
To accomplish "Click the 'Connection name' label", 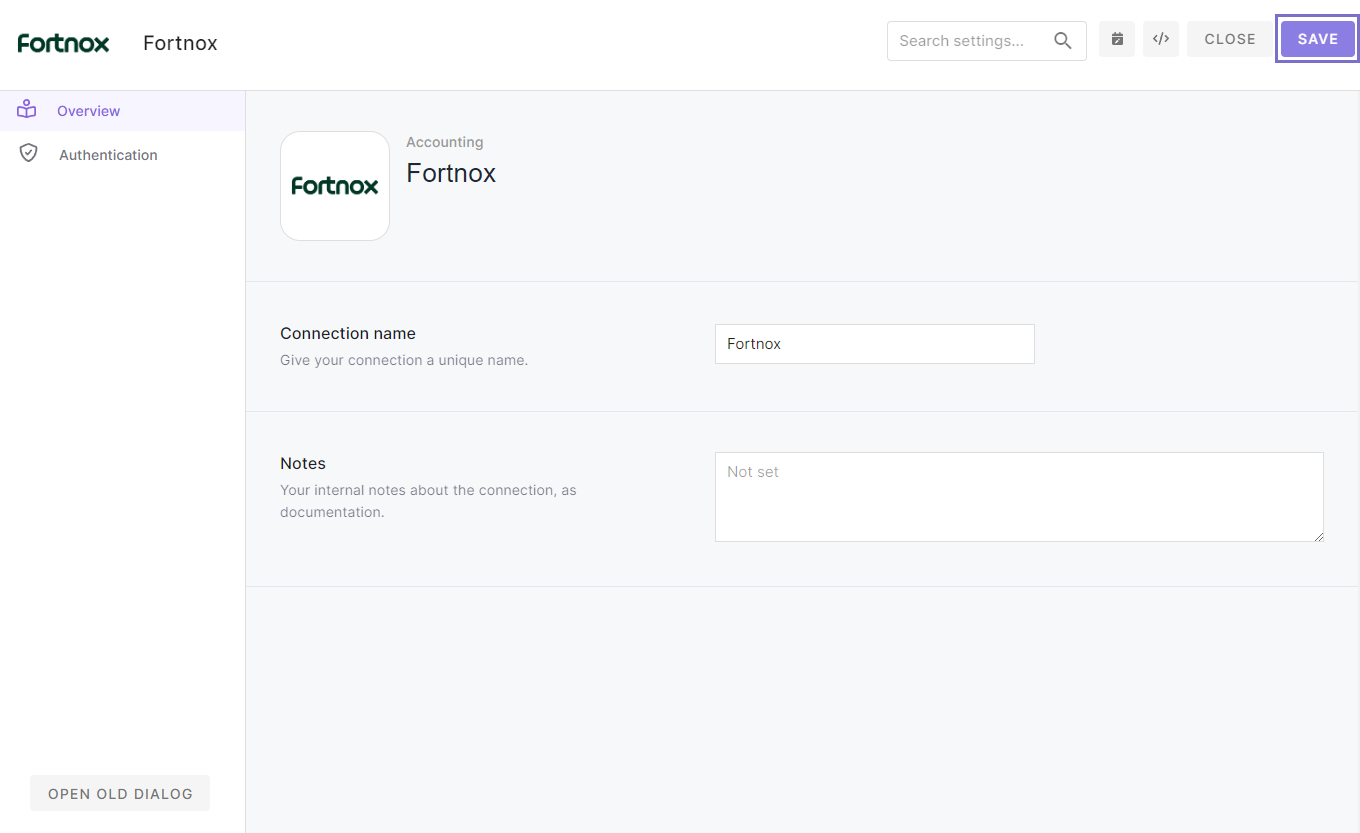I will click(x=348, y=334).
